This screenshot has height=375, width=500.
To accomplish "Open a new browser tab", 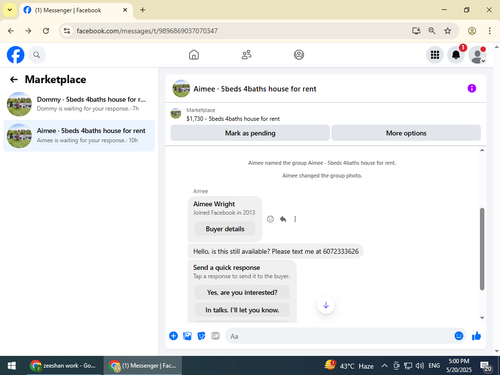I will click(143, 10).
